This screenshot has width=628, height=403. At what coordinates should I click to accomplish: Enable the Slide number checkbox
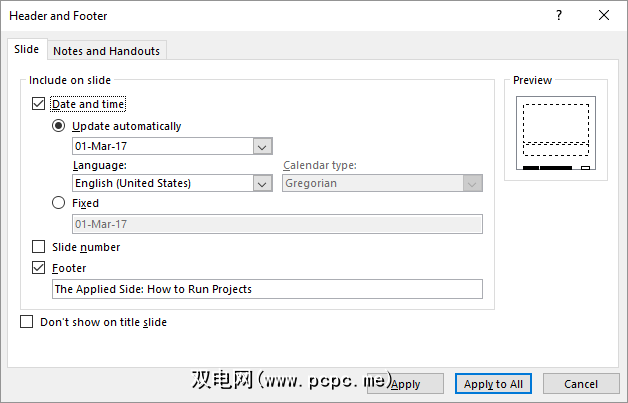coord(39,247)
